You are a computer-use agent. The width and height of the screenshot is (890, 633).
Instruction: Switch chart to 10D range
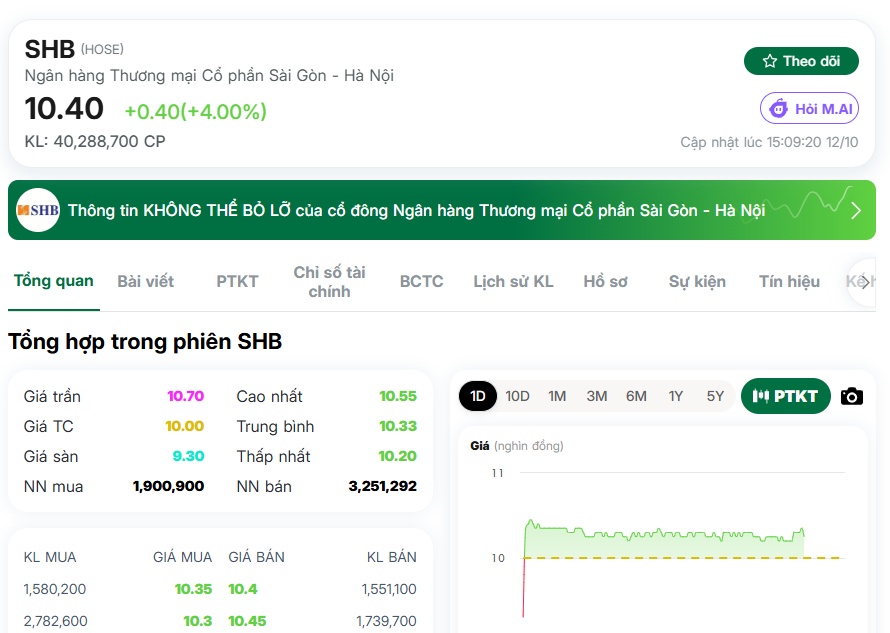point(518,396)
